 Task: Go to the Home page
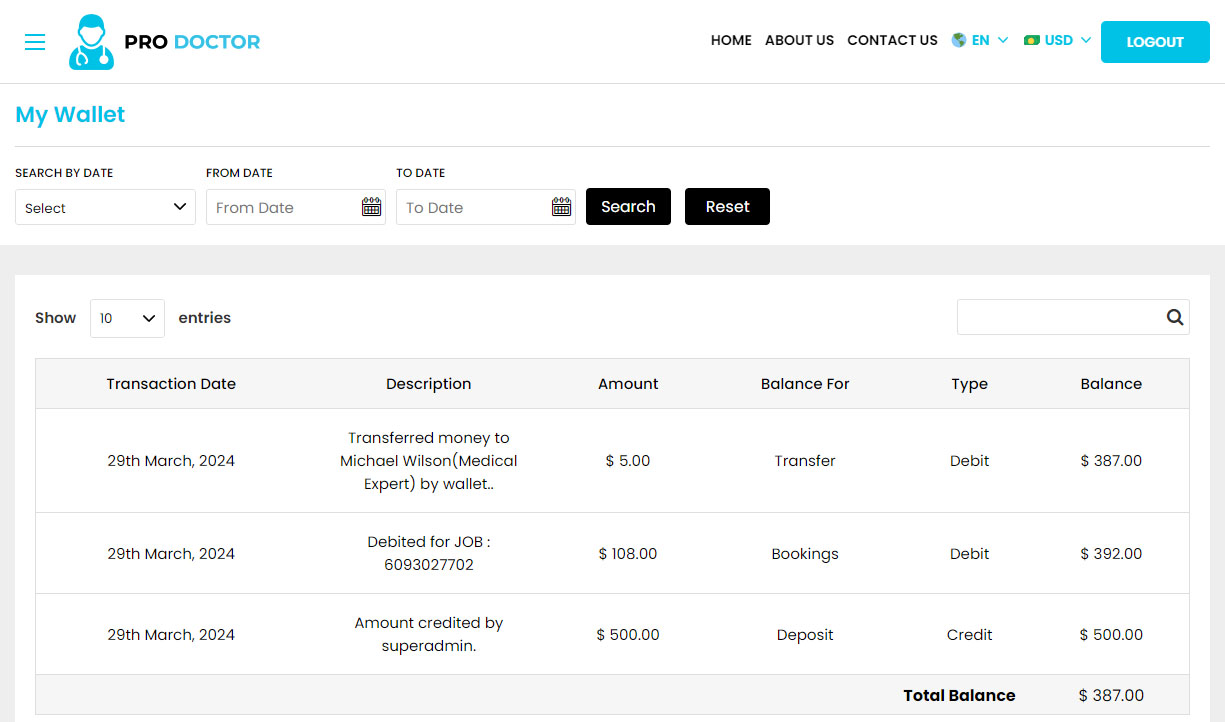(731, 41)
